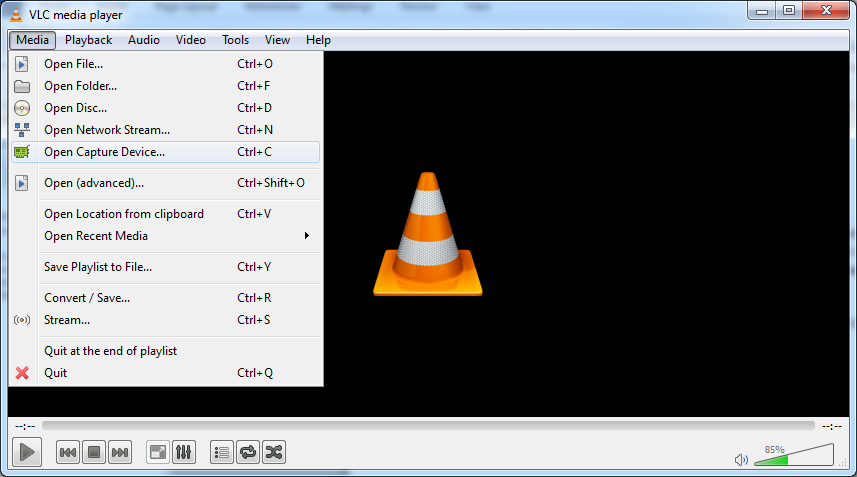Choose Stream... menu entry
Viewport: 857px width, 477px height.
[x=166, y=320]
